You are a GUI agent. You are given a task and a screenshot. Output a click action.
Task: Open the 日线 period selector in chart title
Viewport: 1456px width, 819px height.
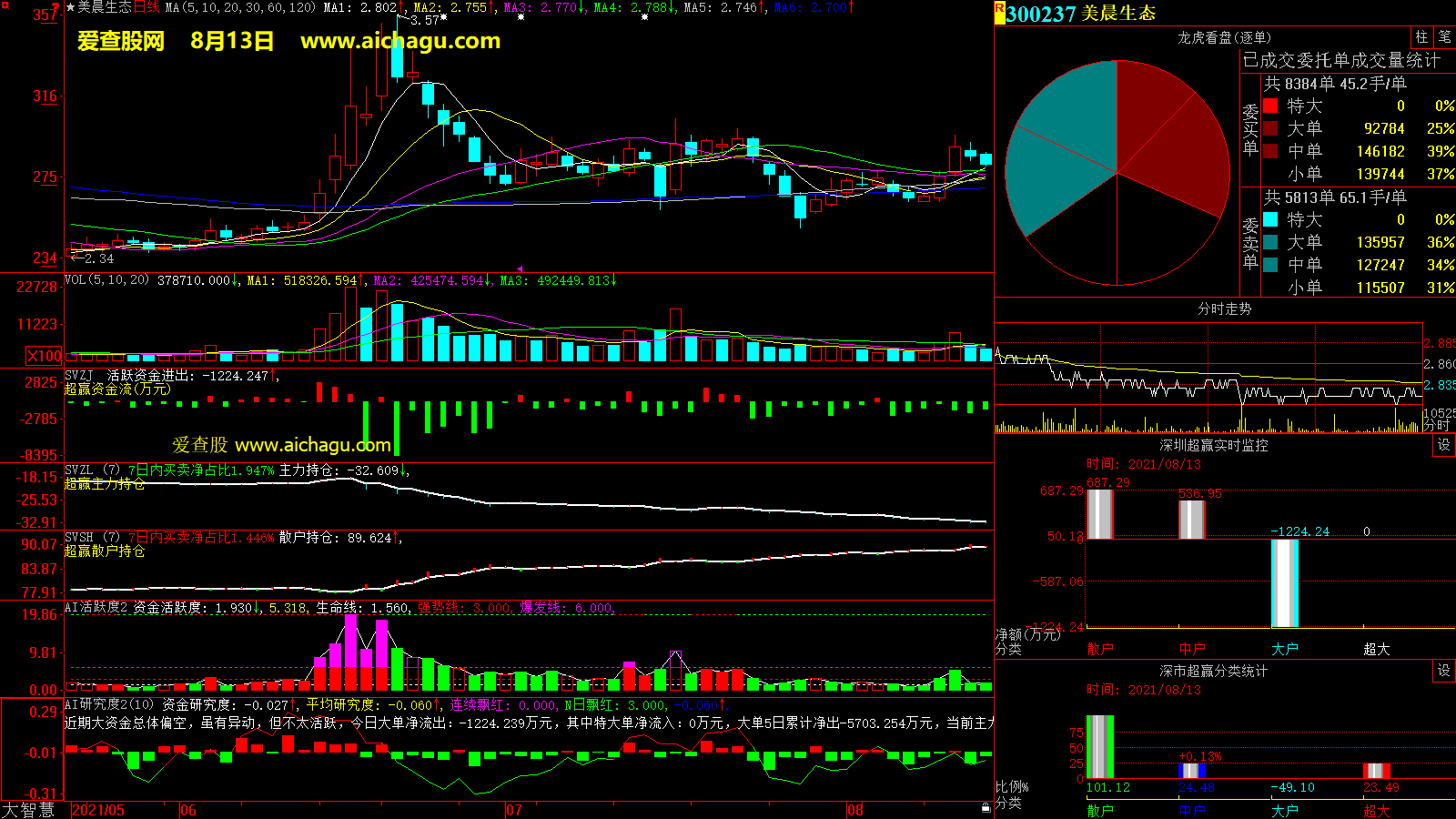tap(147, 7)
